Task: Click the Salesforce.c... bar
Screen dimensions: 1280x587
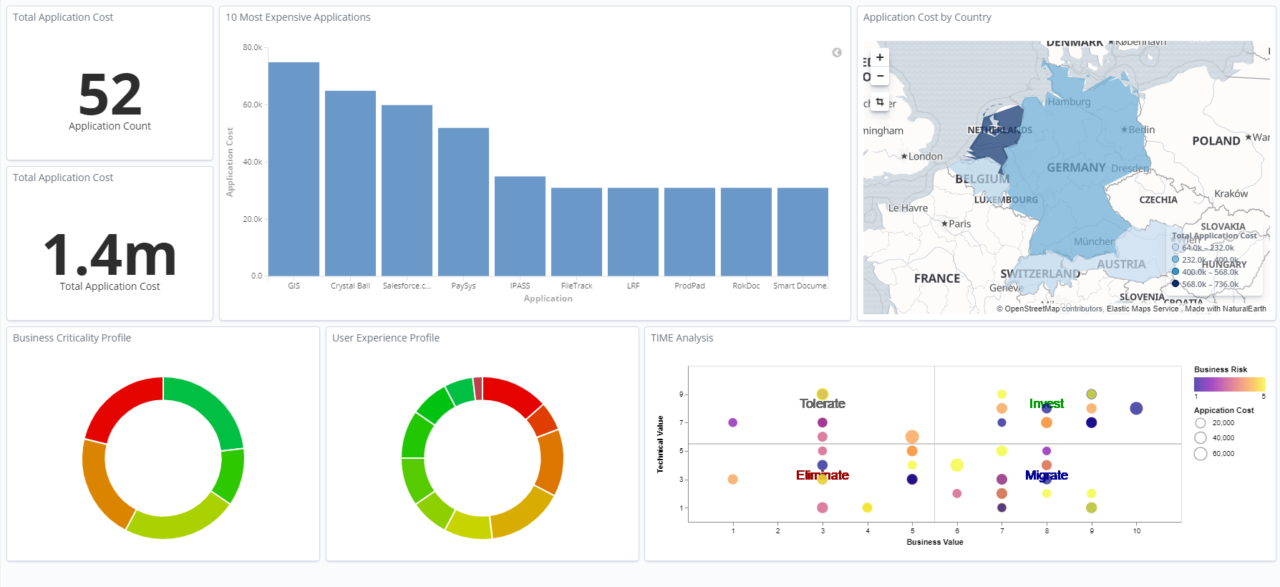Action: pos(407,190)
